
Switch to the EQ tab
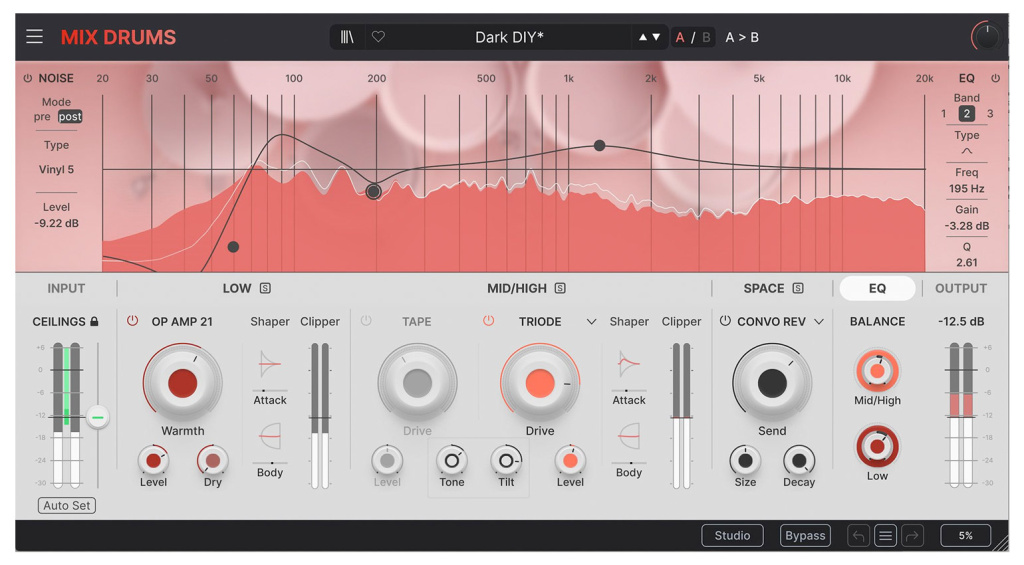point(877,288)
